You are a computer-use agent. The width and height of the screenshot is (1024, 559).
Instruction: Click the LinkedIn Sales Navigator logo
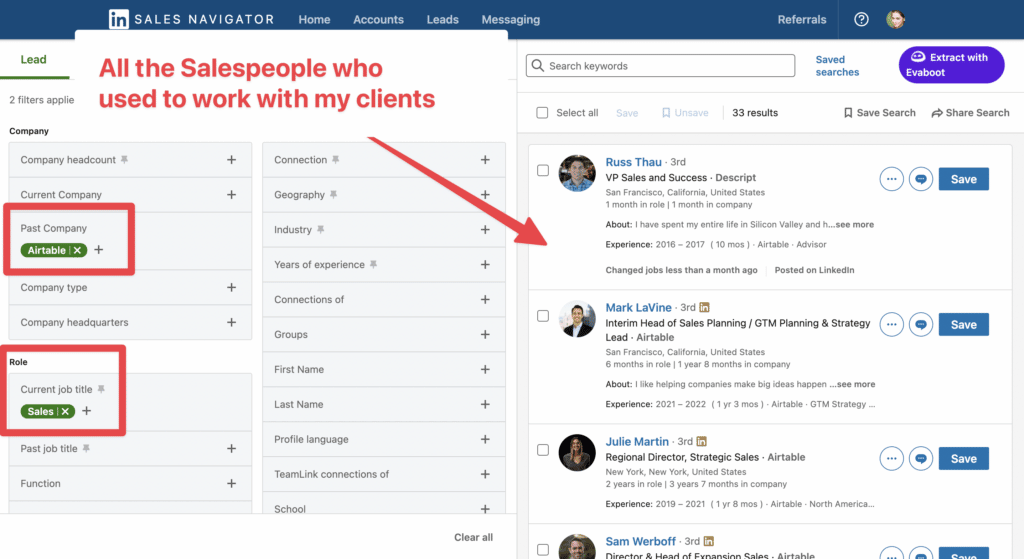pos(191,20)
